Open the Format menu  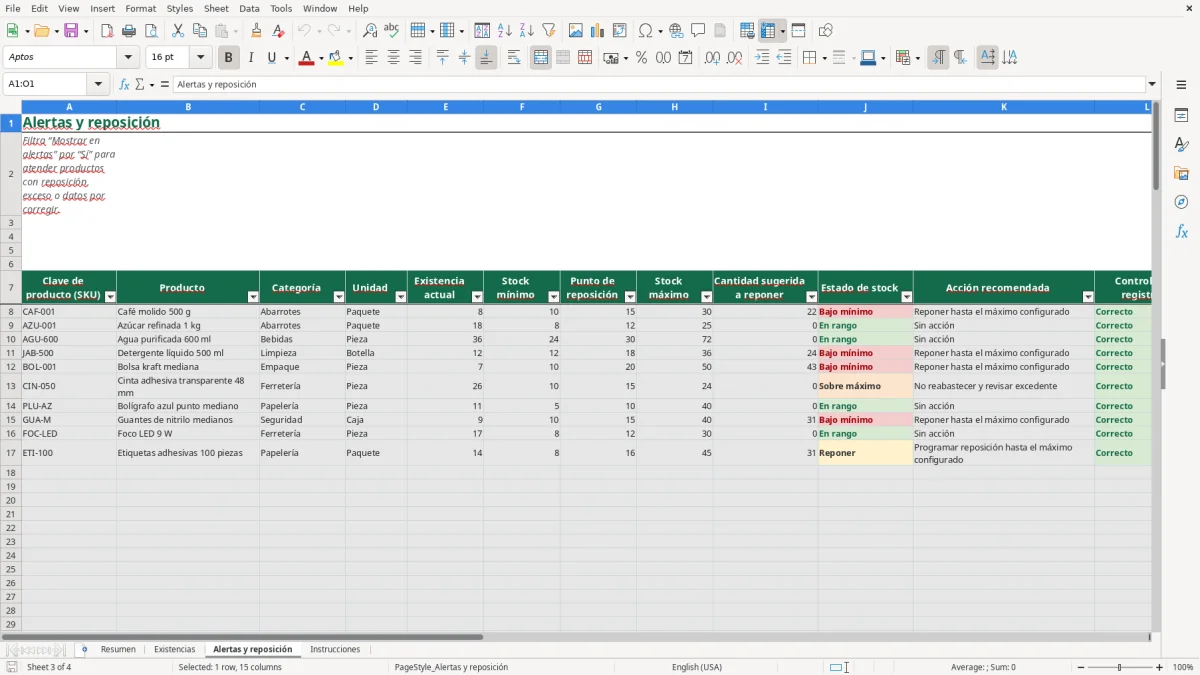(140, 8)
